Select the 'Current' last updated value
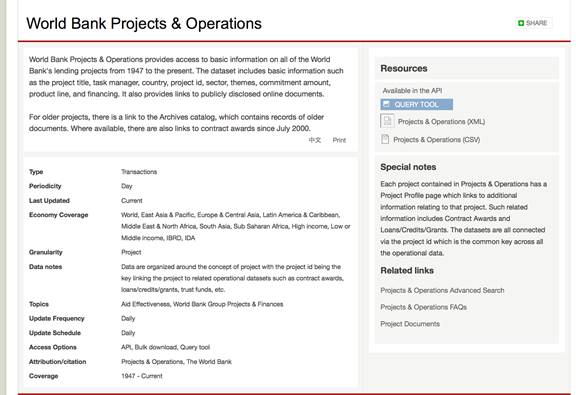Screen dimensions: 576x395 [x=132, y=201]
